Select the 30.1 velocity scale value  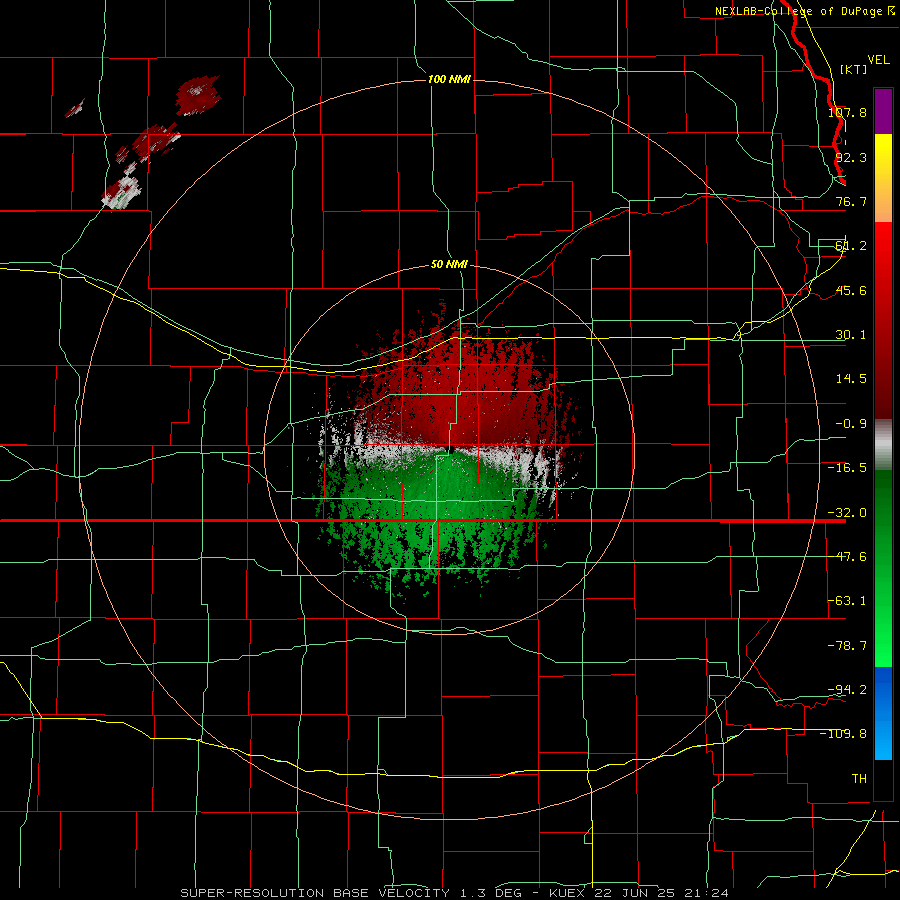click(x=851, y=335)
